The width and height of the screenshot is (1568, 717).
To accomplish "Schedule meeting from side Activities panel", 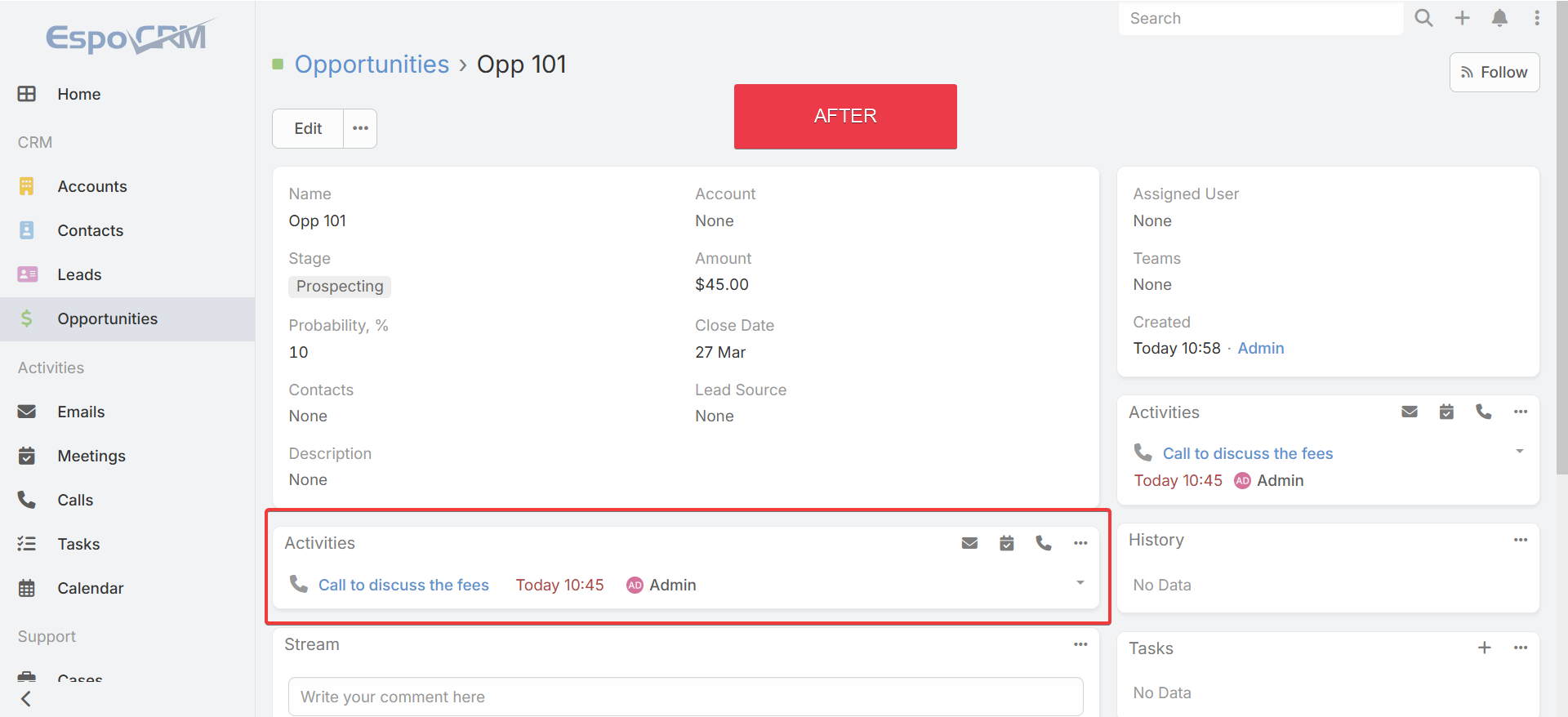I will pos(1446,412).
